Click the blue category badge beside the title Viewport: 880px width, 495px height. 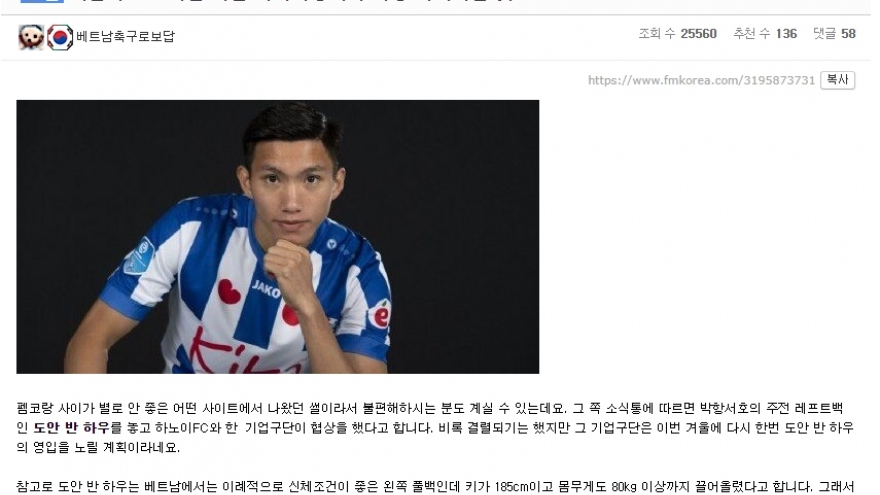(x=42, y=1)
